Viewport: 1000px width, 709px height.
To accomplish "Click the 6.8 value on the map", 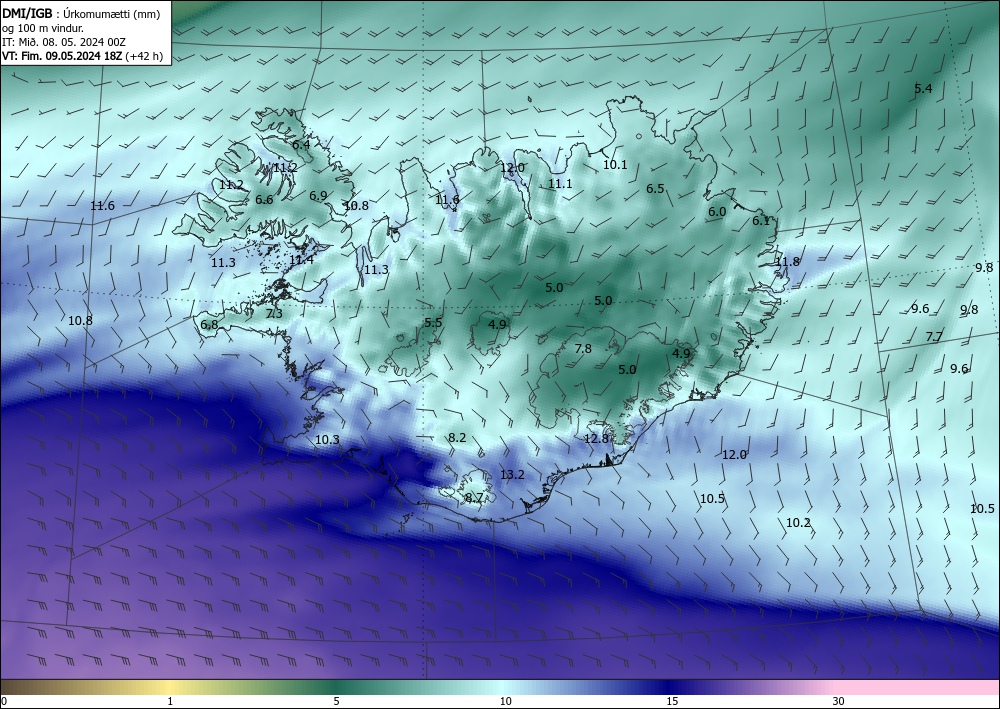I will click(x=209, y=325).
